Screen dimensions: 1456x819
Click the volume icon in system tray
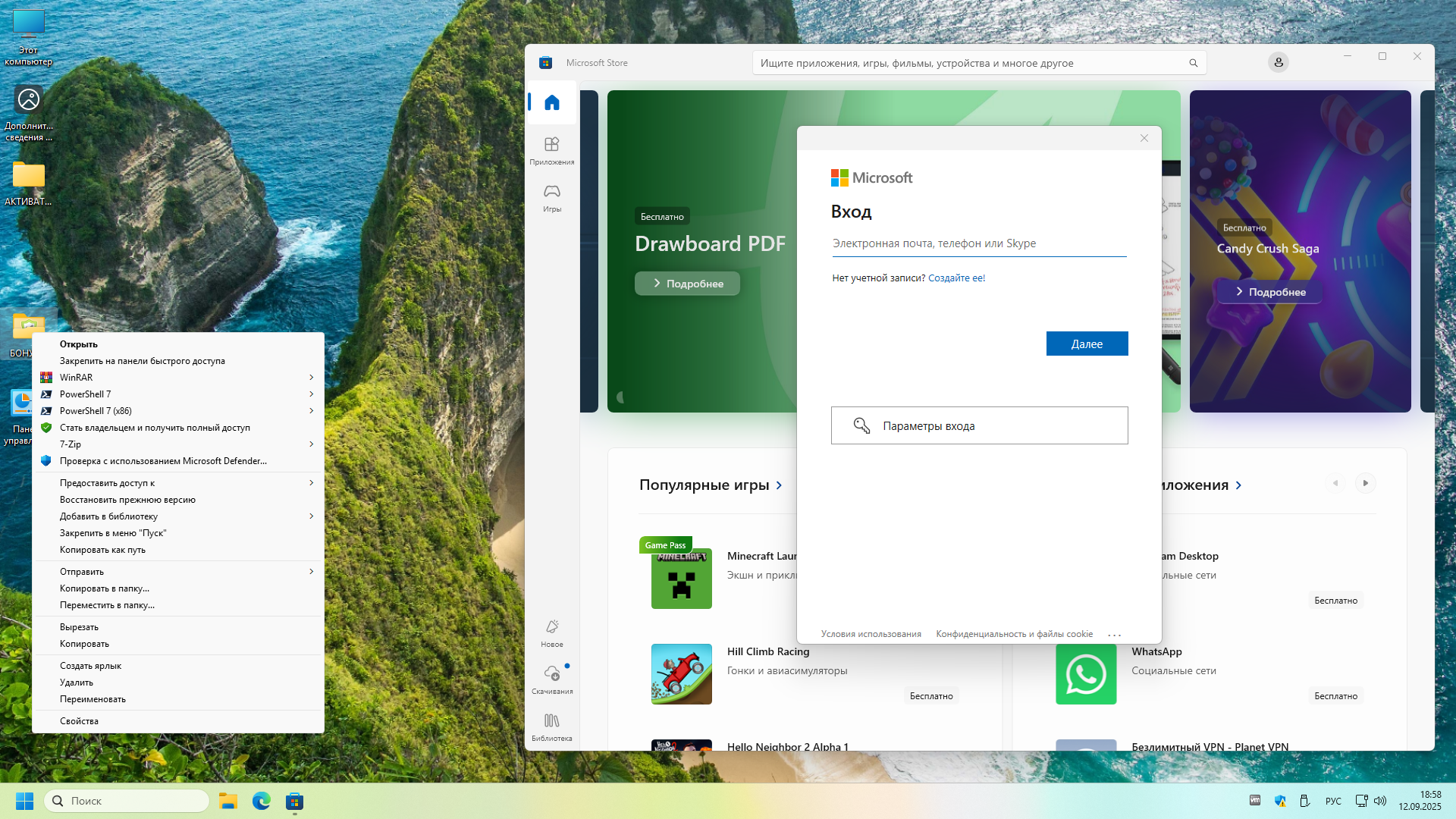1380,801
